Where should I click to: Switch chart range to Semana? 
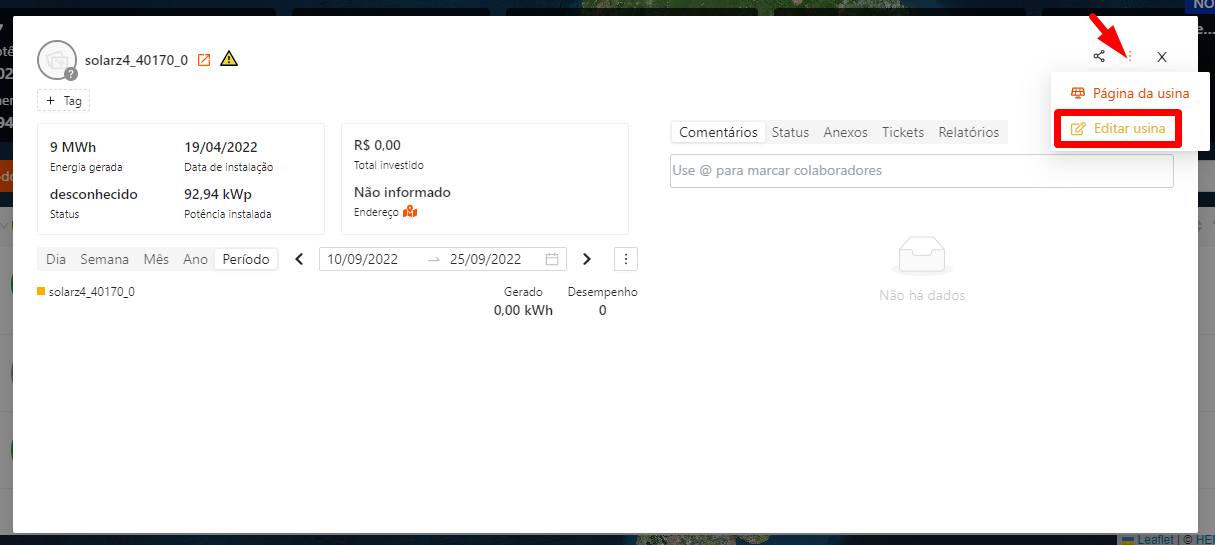click(x=105, y=259)
